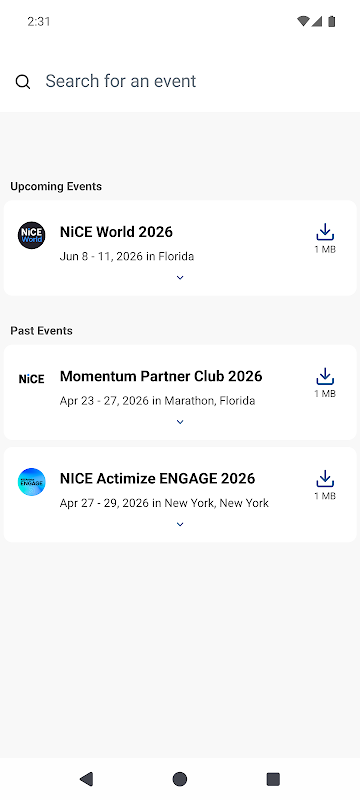Open recent apps with the square button
This screenshot has width=360, height=800.
(273, 779)
